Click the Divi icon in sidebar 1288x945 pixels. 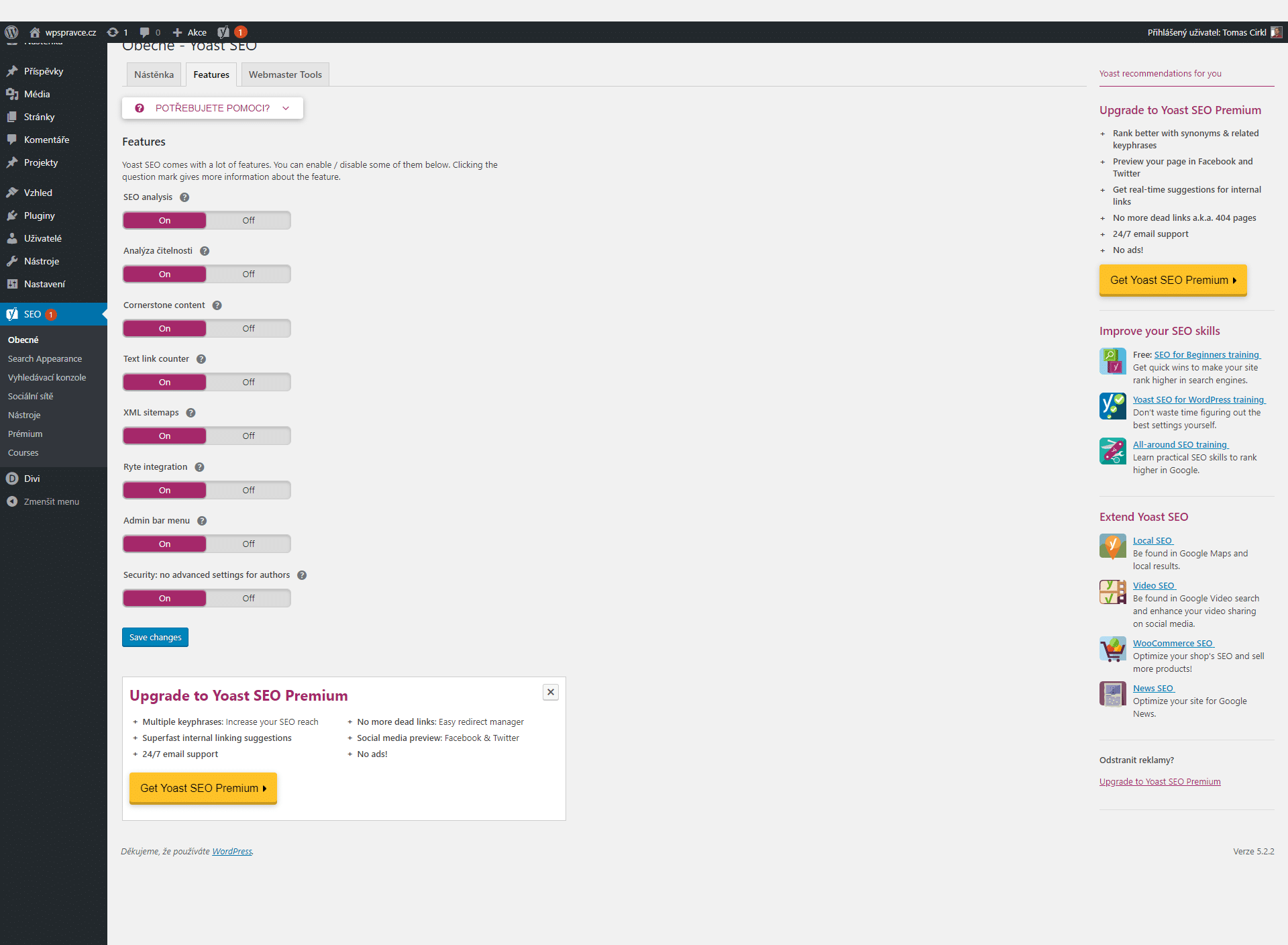pos(12,479)
